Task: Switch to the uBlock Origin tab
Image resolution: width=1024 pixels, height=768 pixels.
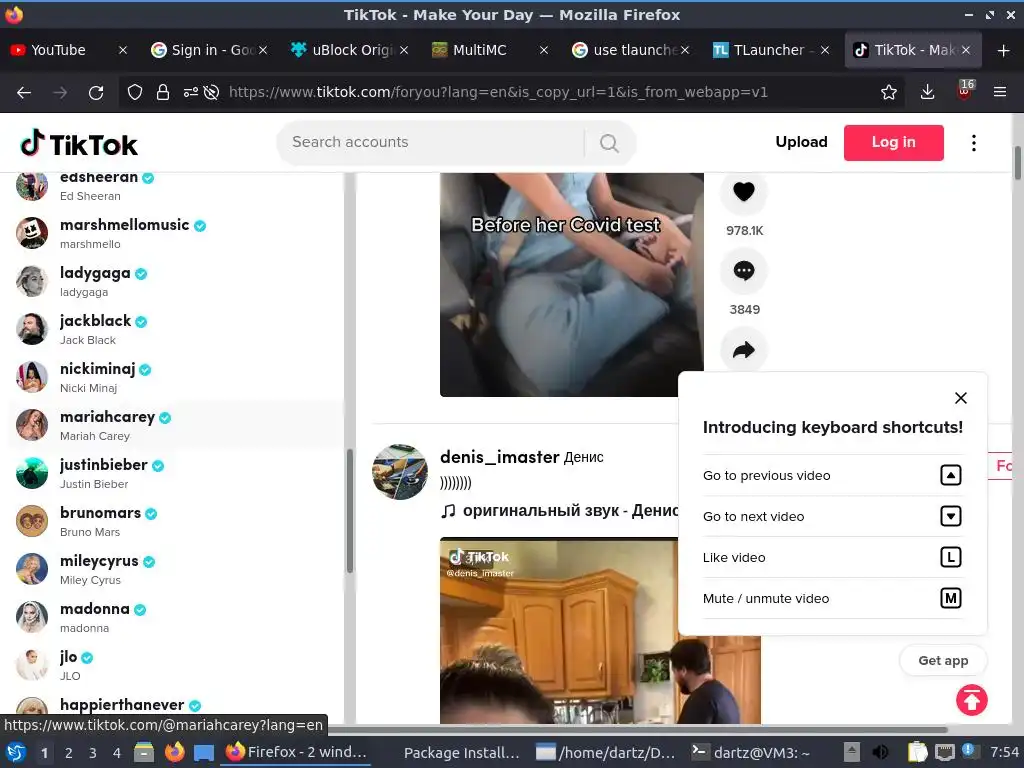Action: (349, 50)
